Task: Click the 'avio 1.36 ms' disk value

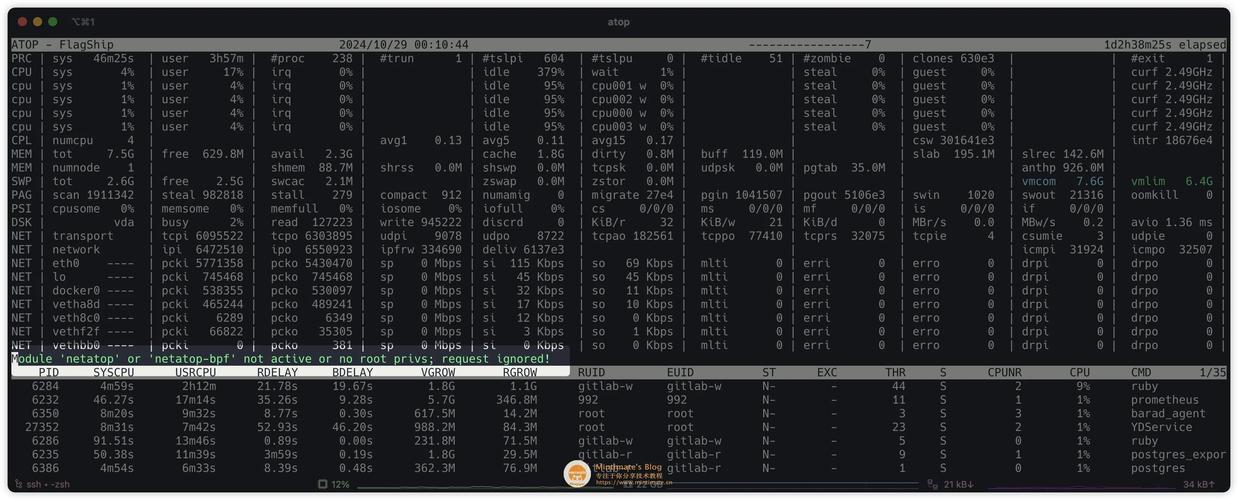Action: coord(1172,222)
